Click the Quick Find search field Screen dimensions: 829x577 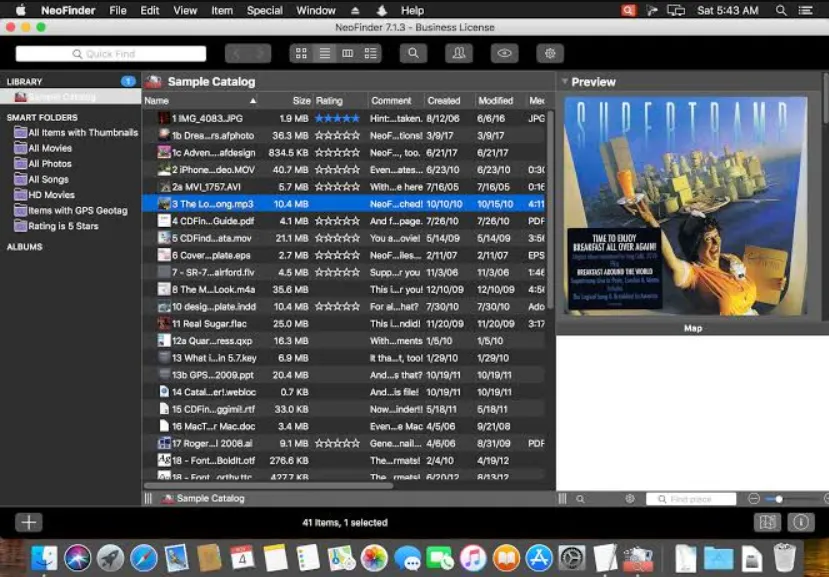click(x=111, y=53)
